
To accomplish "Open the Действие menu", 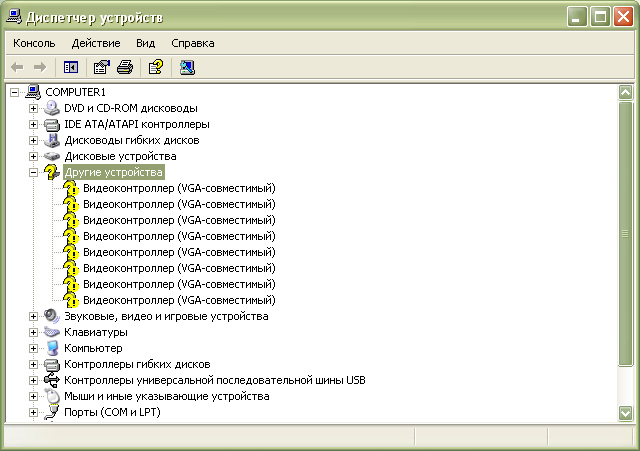I will [96, 43].
